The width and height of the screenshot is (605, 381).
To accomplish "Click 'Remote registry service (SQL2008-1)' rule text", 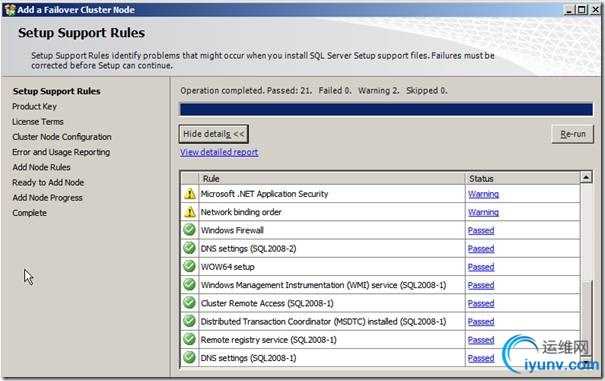I will [x=269, y=340].
